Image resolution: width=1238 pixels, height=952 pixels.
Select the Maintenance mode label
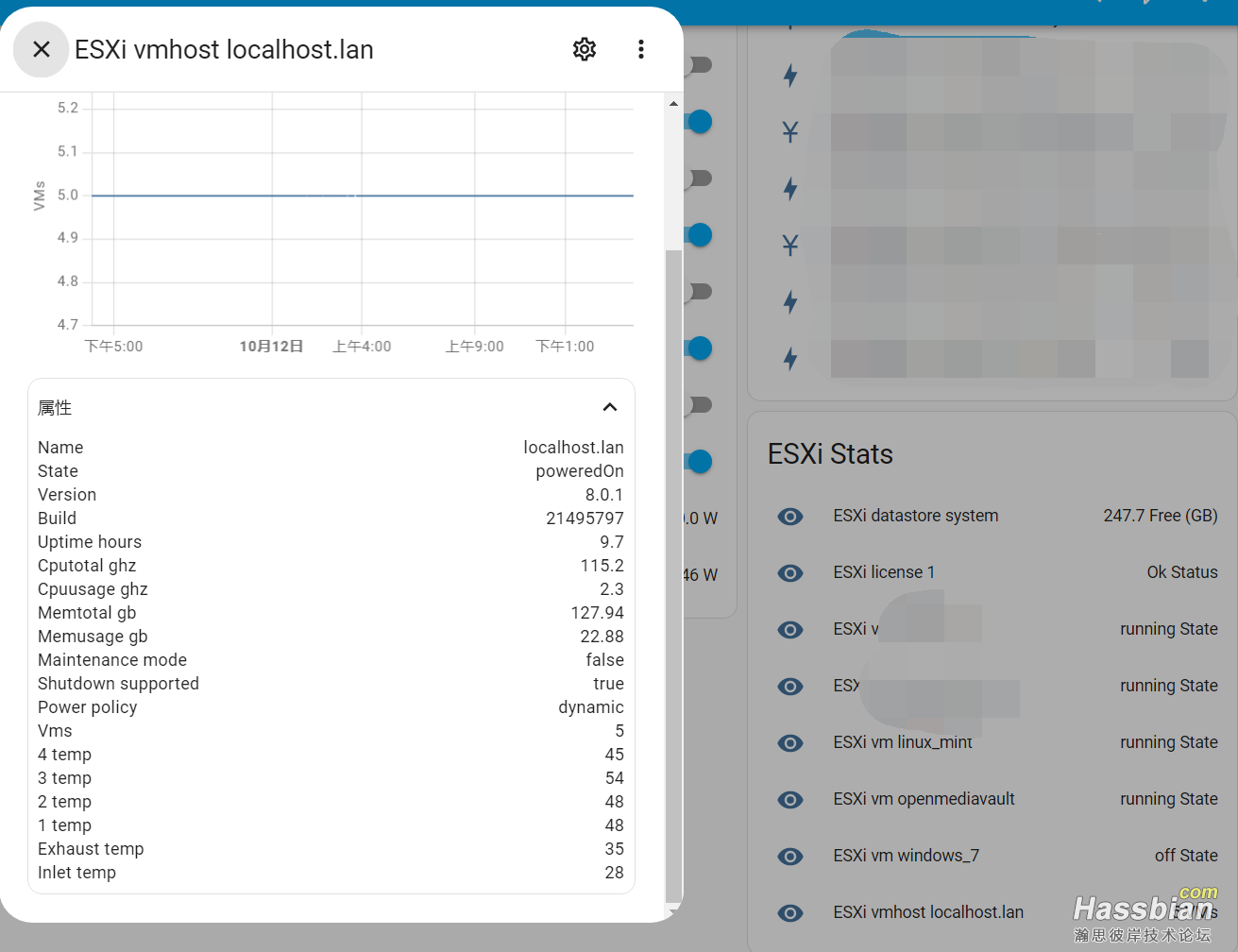[x=112, y=660]
